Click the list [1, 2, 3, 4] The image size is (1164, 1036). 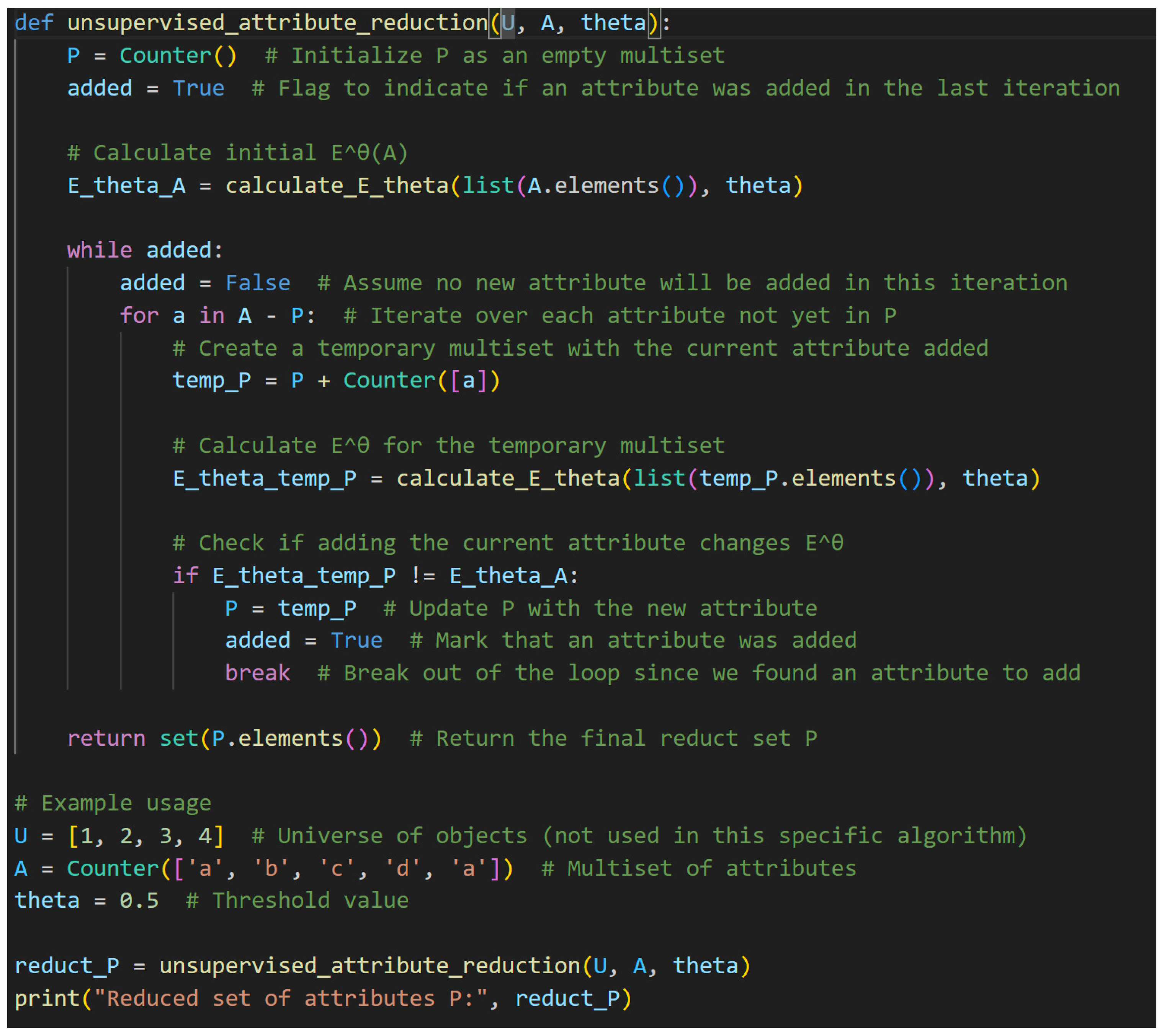point(146,835)
